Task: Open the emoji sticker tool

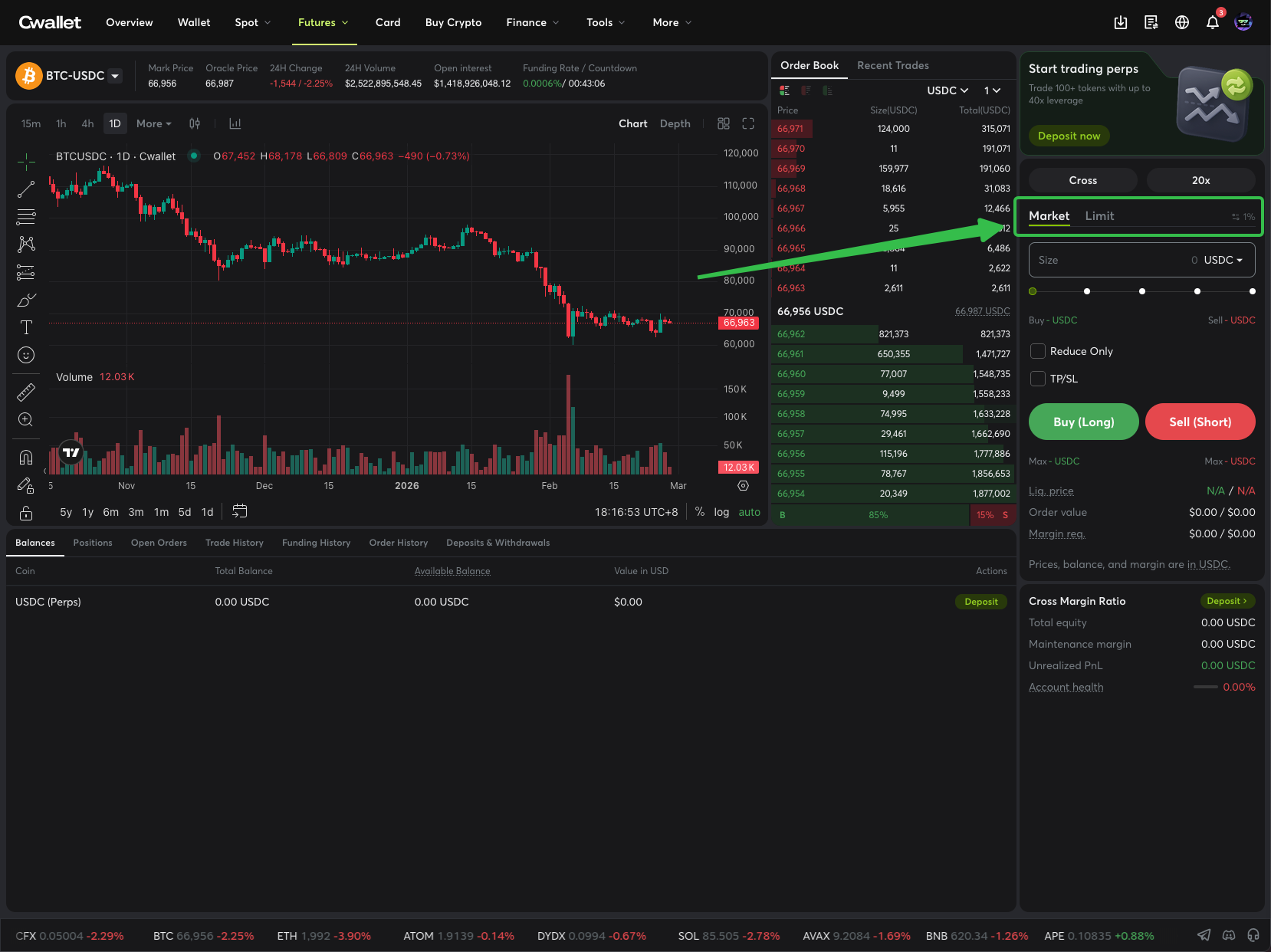Action: pyautogui.click(x=26, y=355)
